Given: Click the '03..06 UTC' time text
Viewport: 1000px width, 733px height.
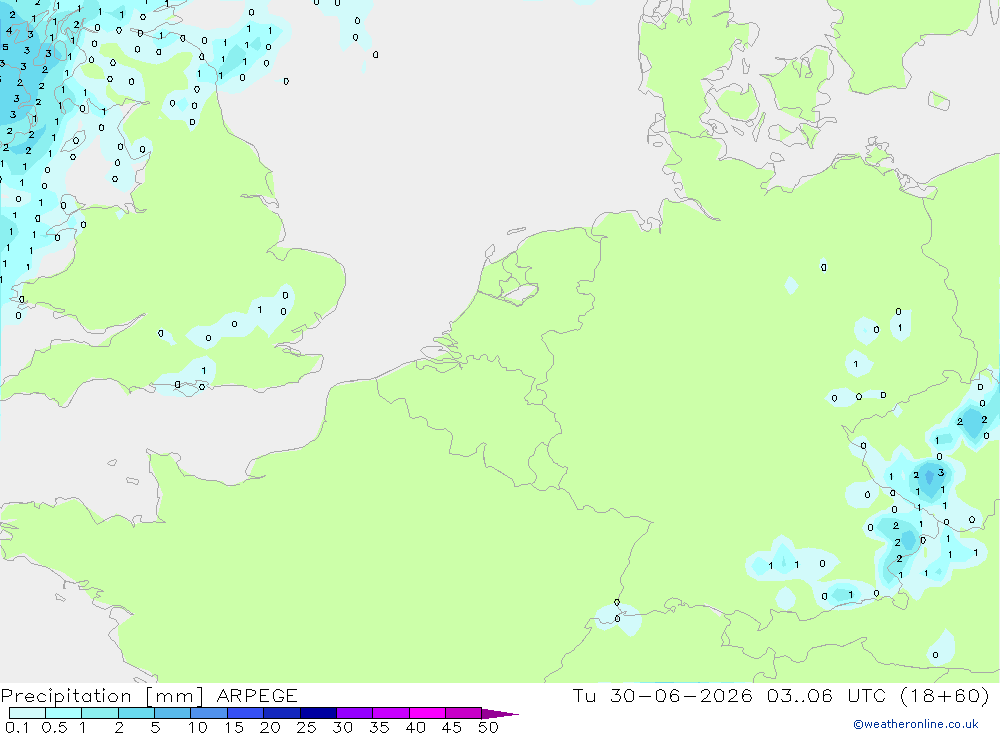Looking at the screenshot, I should point(827,696).
